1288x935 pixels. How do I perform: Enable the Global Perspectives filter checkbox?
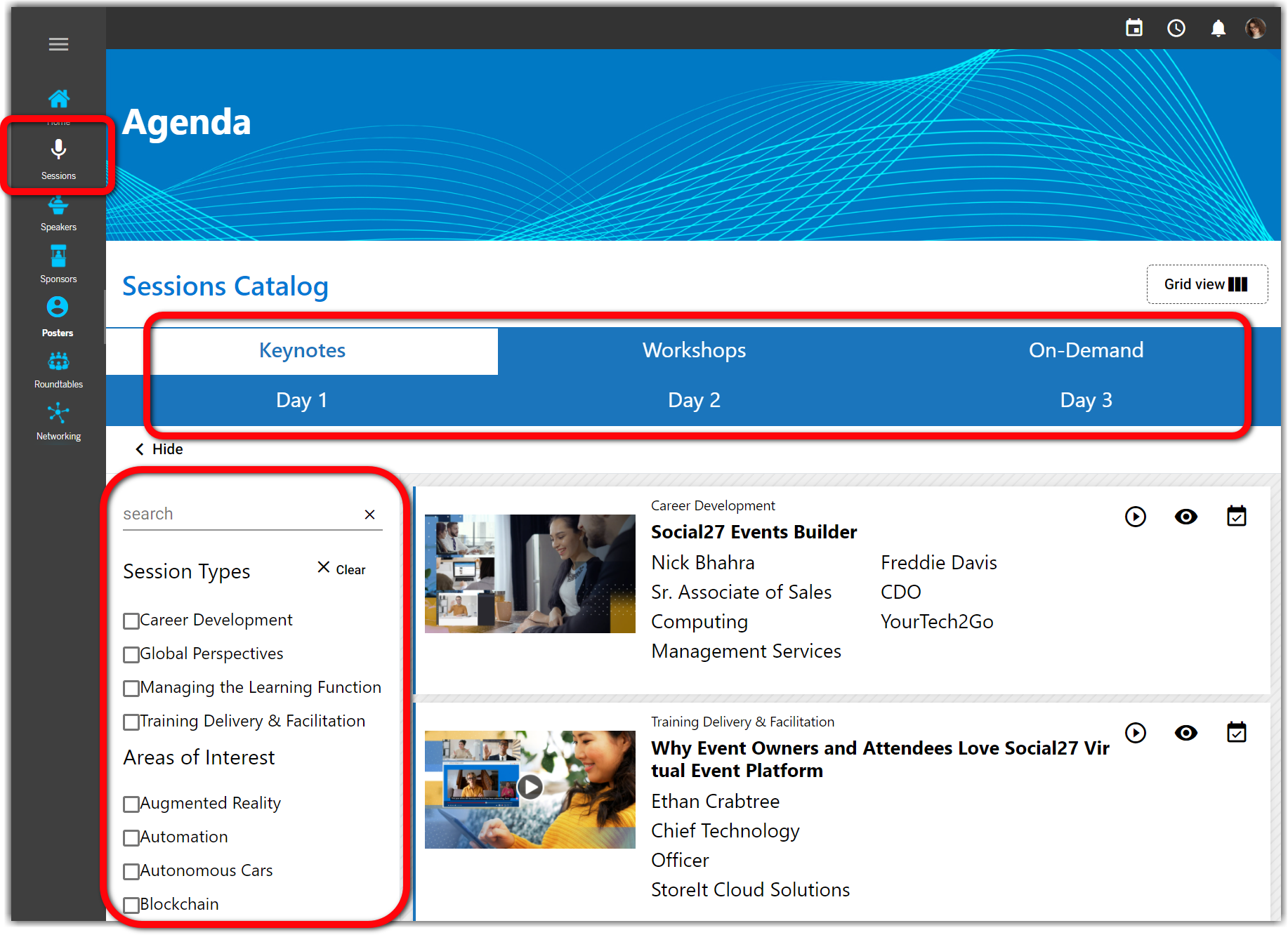click(131, 655)
